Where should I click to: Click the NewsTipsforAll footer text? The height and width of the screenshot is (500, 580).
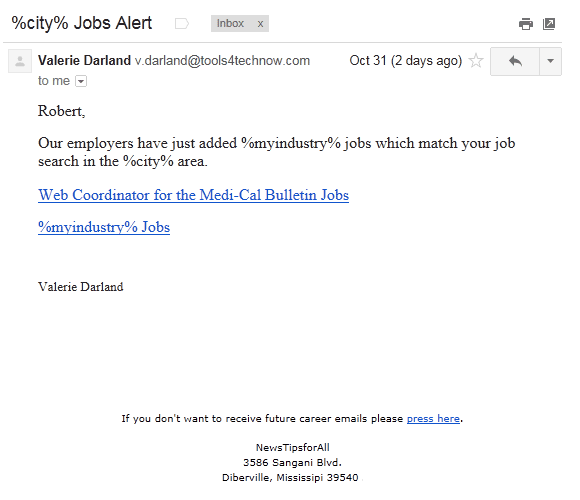(293, 447)
